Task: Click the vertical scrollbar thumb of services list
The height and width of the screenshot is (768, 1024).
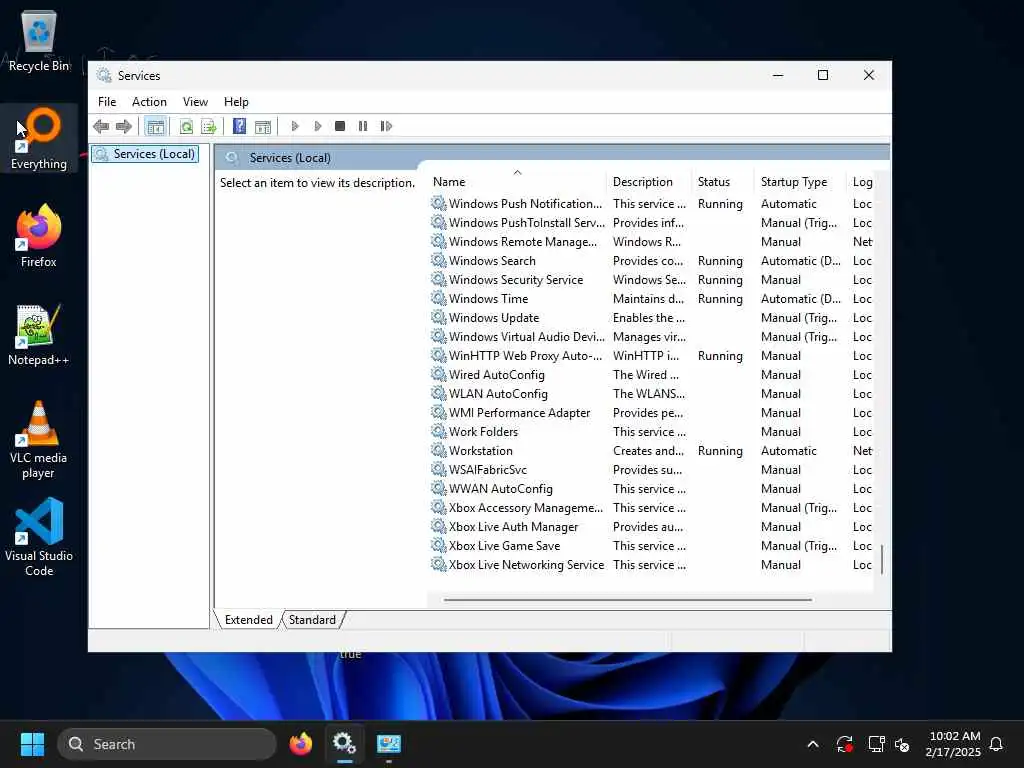Action: (x=882, y=559)
